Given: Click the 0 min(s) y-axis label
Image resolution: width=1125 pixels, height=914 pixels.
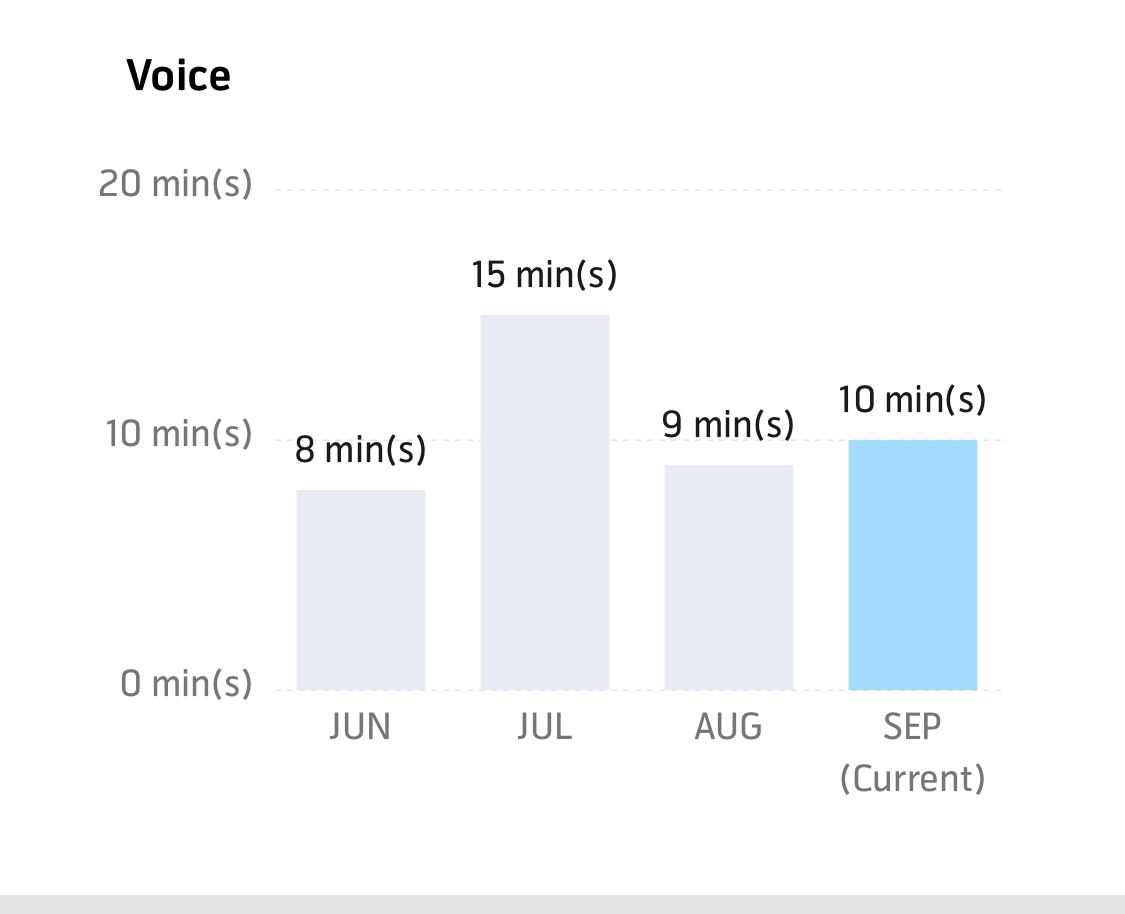Looking at the screenshot, I should (x=186, y=684).
